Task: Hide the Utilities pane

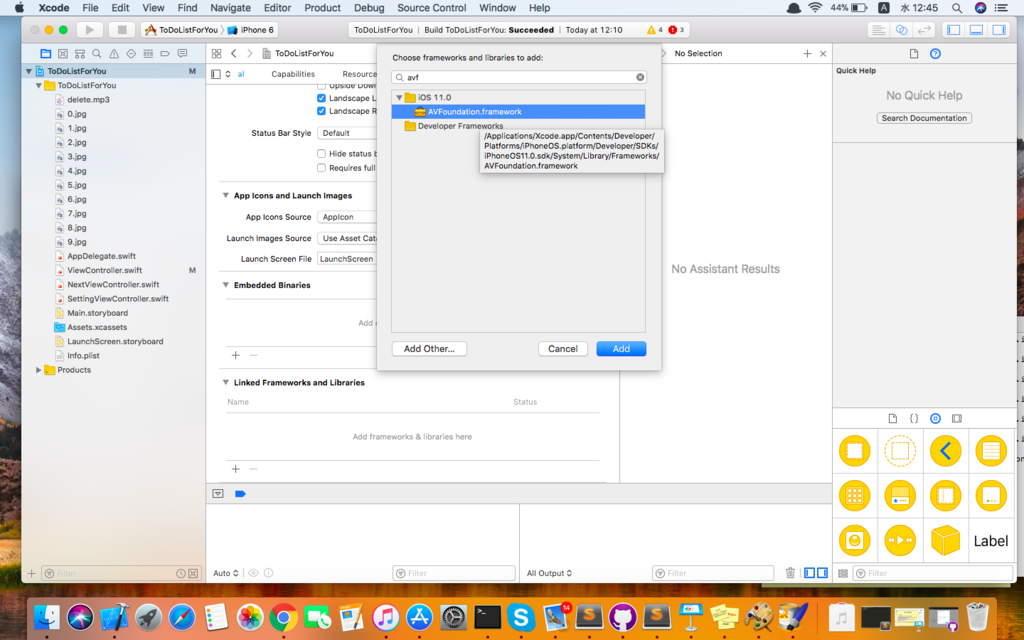Action: [x=999, y=30]
